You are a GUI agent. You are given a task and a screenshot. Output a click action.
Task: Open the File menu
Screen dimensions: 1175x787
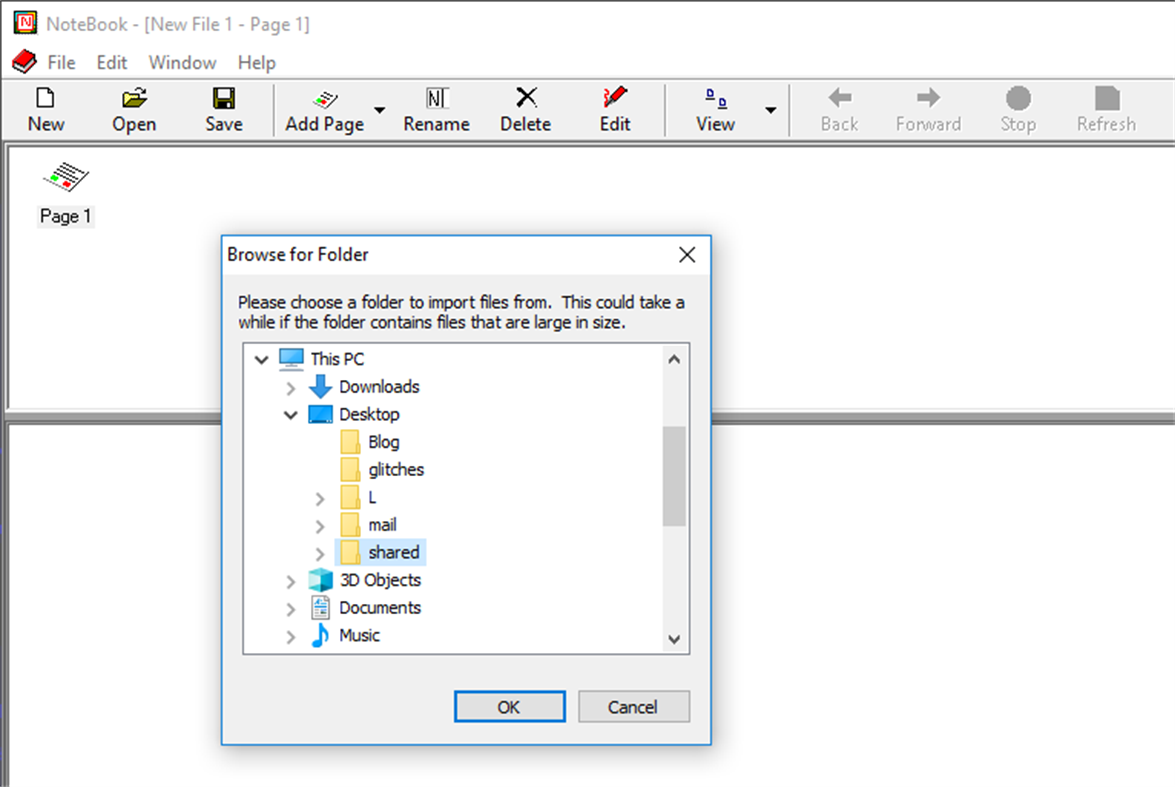61,62
